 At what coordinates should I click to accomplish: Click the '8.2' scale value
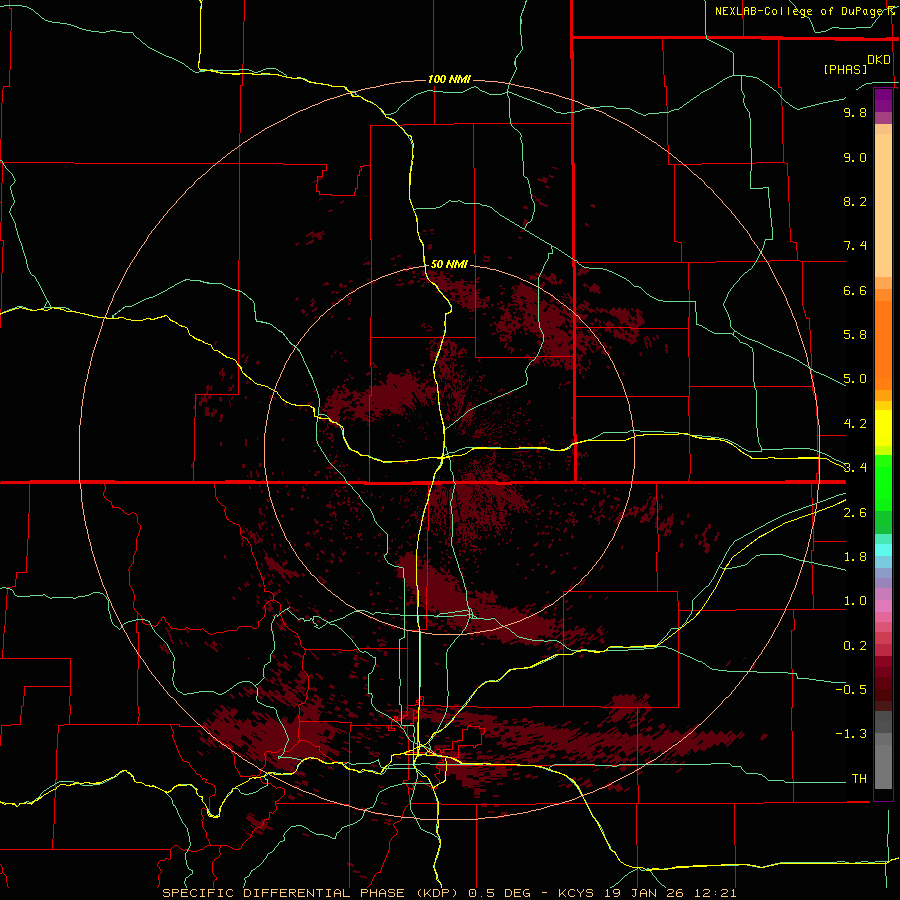point(855,201)
